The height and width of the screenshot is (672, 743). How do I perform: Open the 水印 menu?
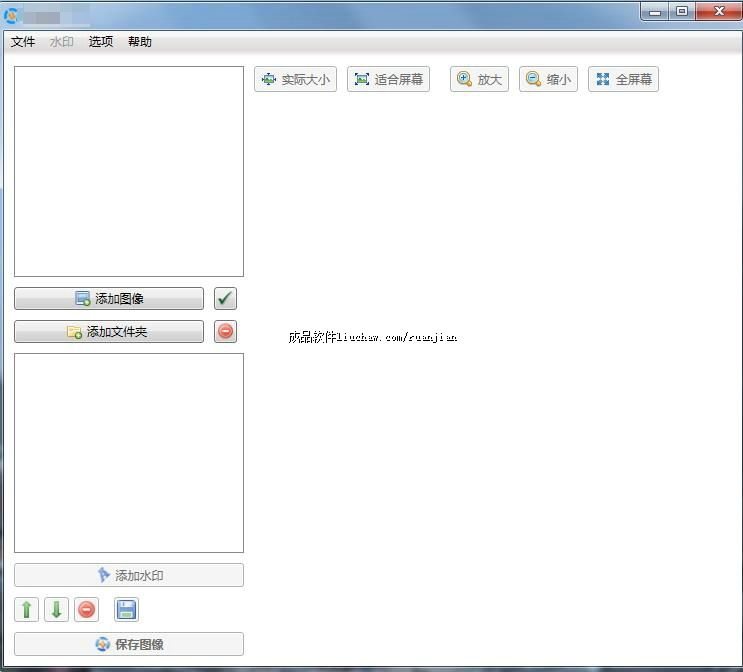pos(62,42)
